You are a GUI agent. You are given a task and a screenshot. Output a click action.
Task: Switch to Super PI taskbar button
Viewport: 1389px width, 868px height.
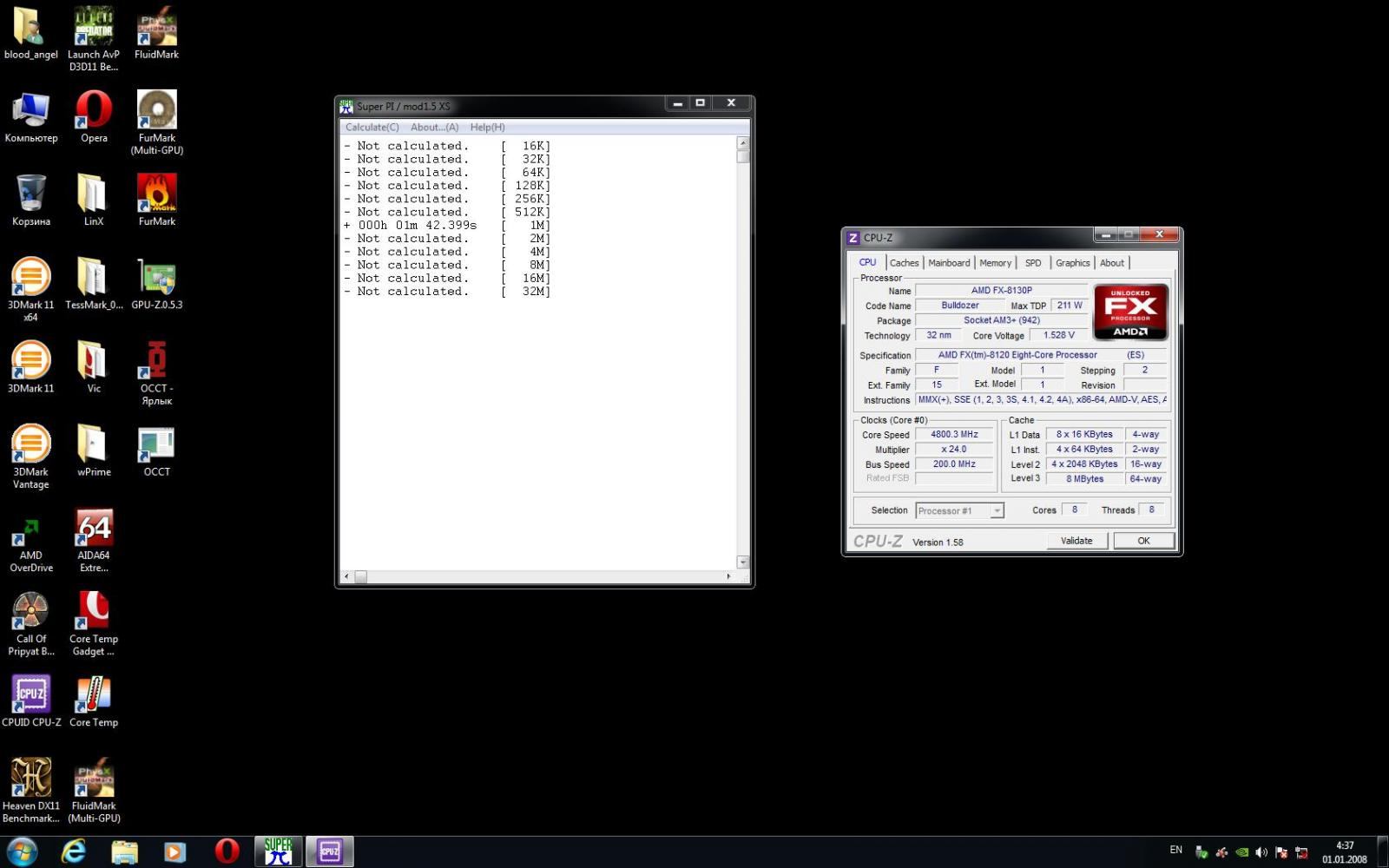(279, 852)
